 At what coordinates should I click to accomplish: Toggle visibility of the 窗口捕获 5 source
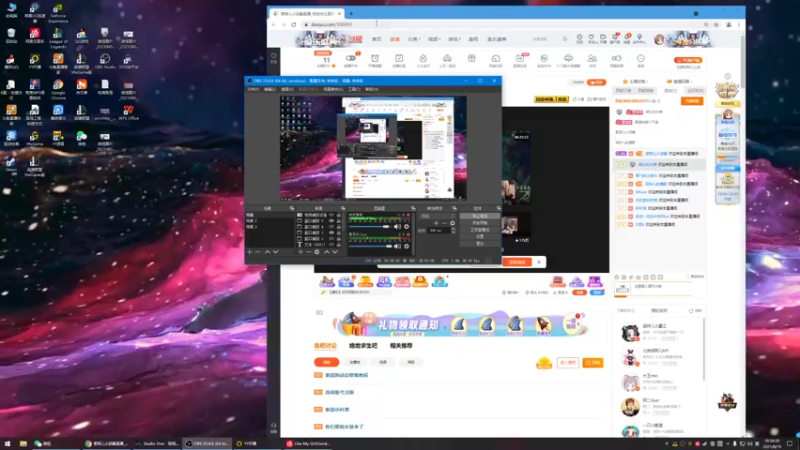[332, 221]
